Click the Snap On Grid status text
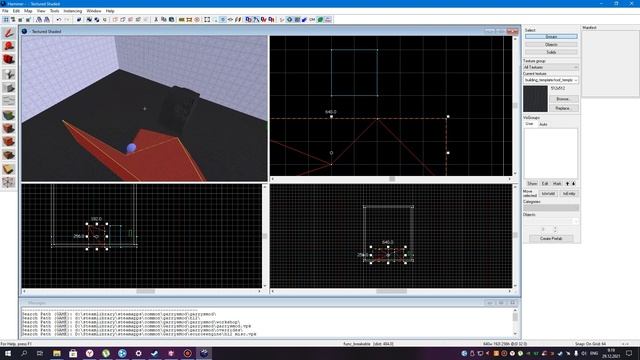640x360 pixels. point(591,344)
